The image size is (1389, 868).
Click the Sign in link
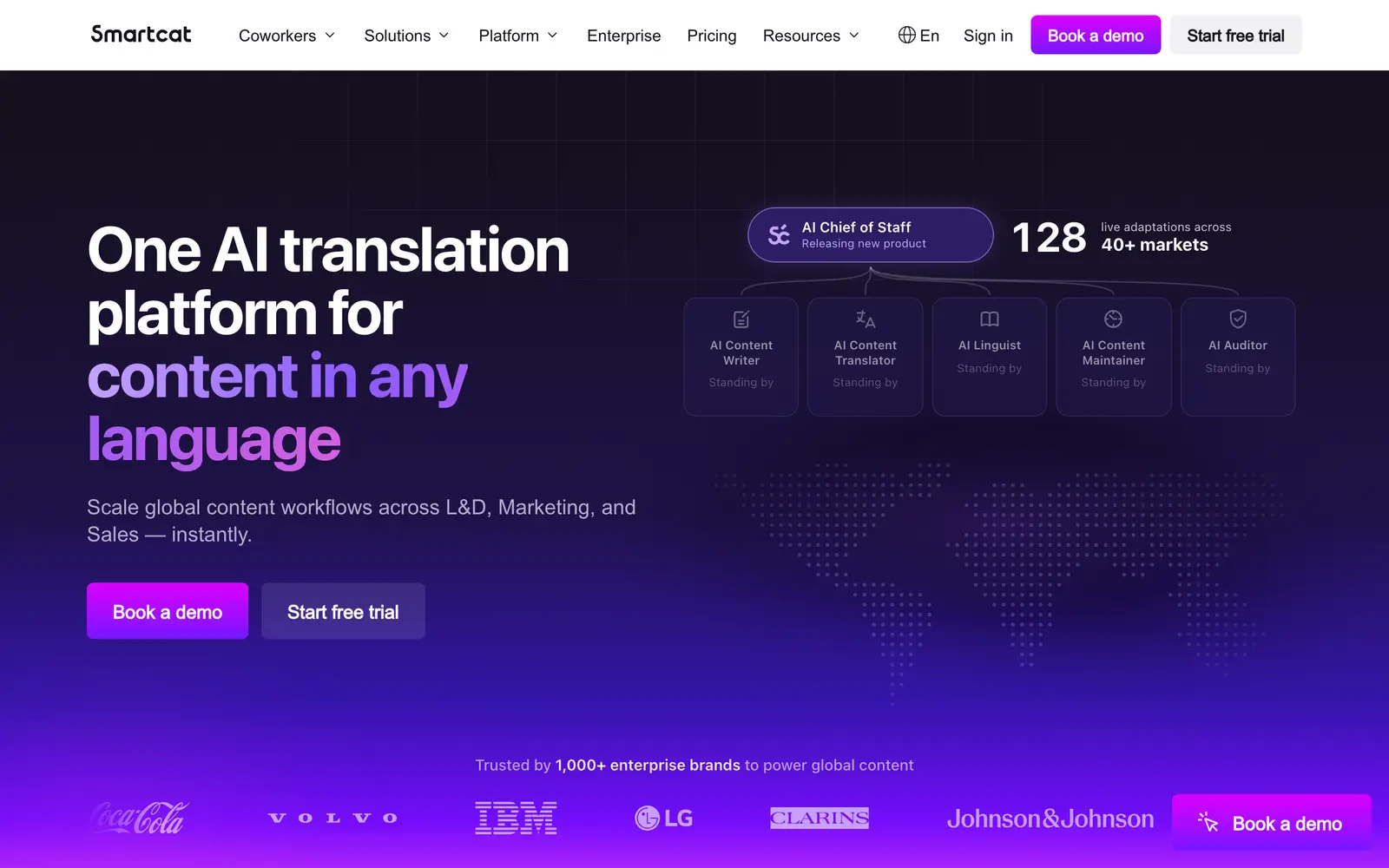click(988, 36)
